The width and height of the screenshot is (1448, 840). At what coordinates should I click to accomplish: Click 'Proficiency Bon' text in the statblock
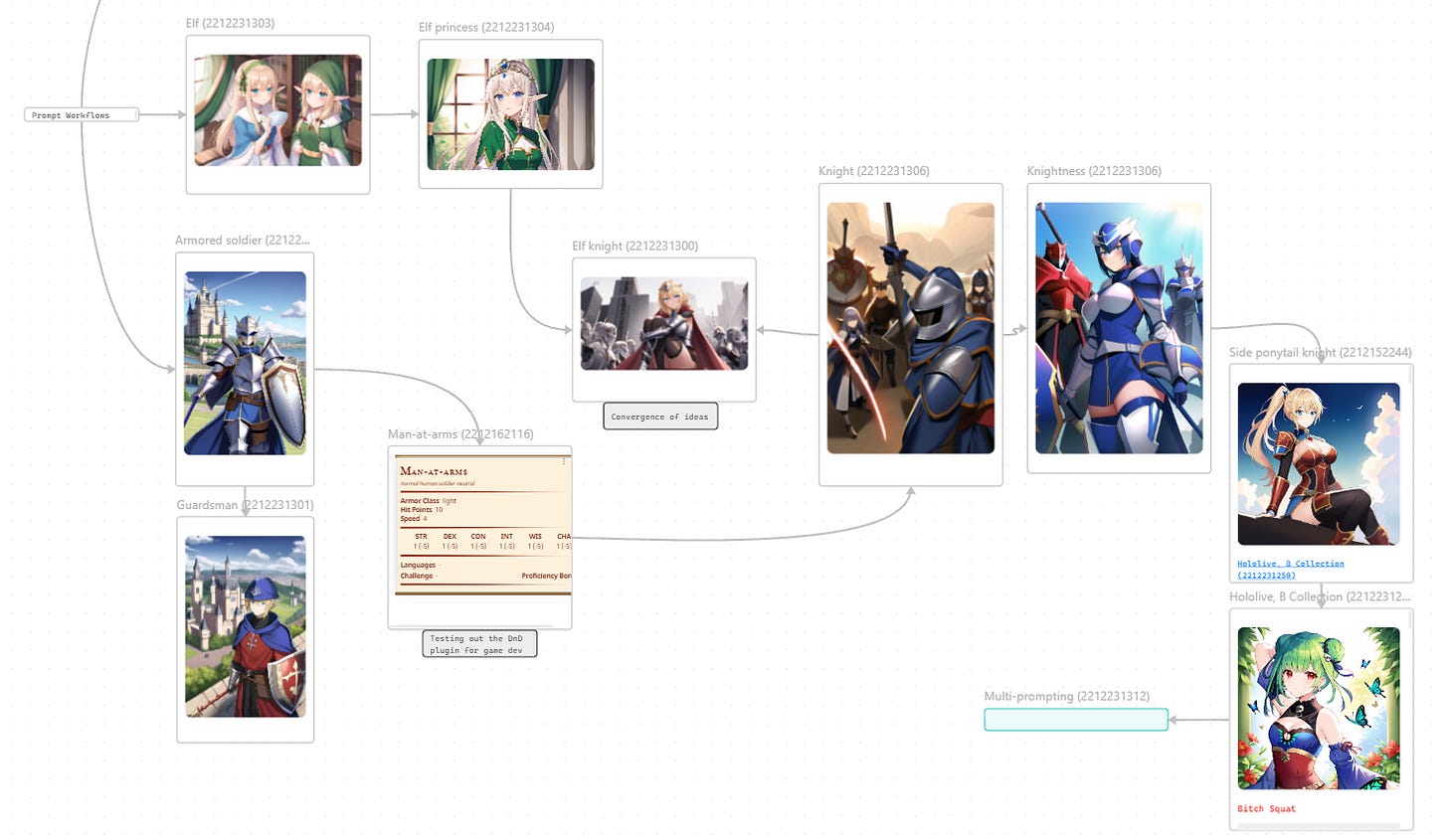(546, 576)
